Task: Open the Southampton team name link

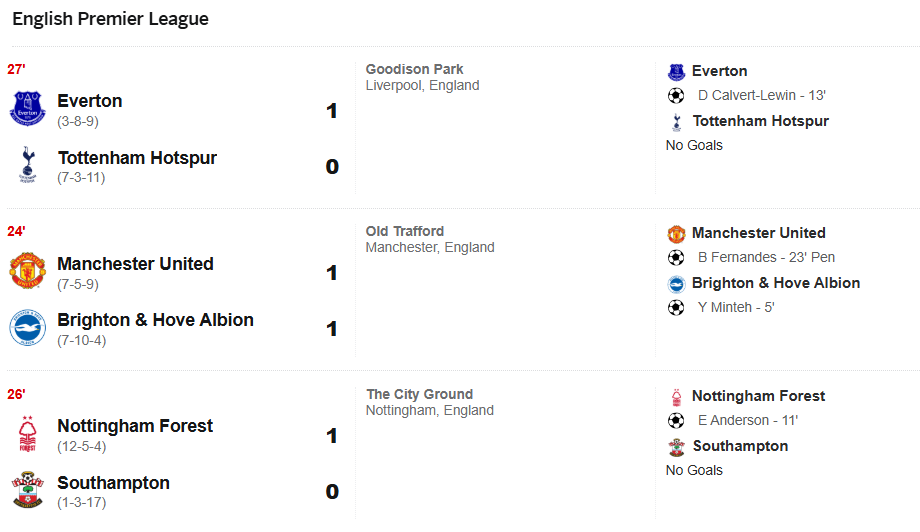Action: coord(113,483)
